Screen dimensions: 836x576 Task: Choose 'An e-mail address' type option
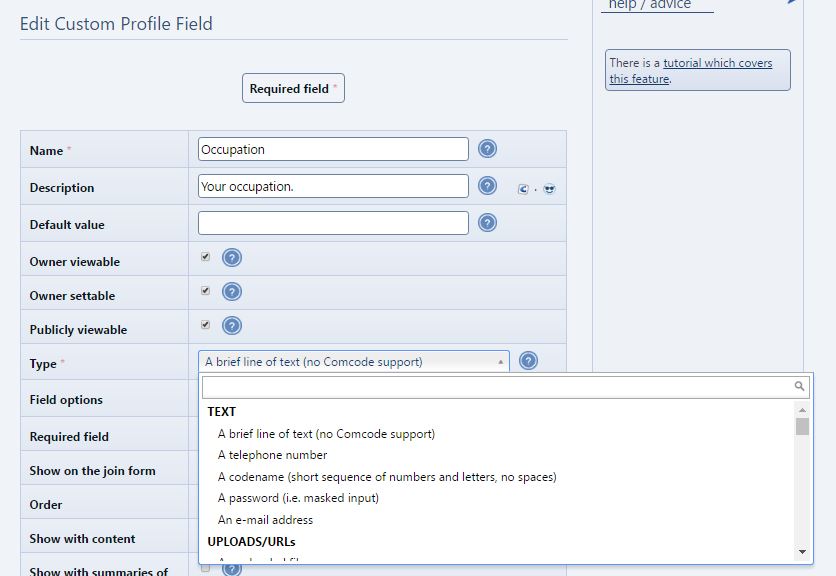point(265,519)
